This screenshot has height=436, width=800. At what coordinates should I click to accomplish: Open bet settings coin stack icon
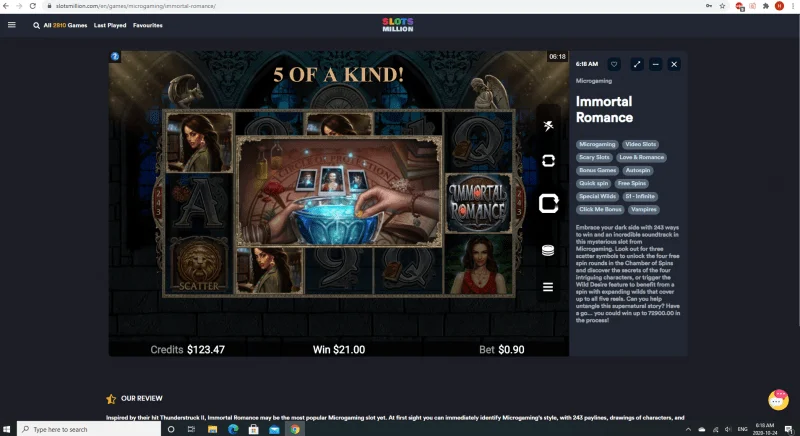(x=548, y=250)
